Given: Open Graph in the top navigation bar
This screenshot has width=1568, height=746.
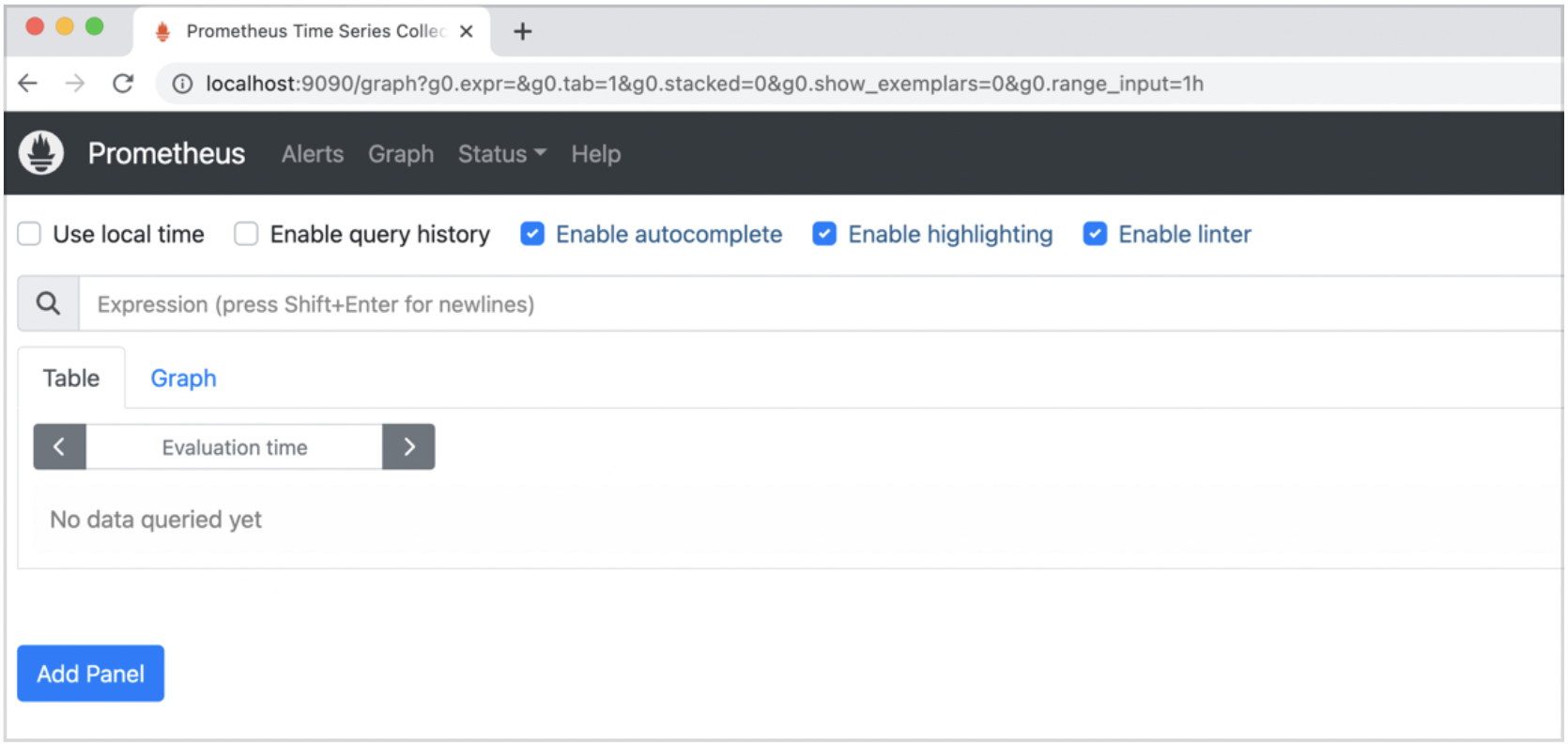Looking at the screenshot, I should [401, 154].
